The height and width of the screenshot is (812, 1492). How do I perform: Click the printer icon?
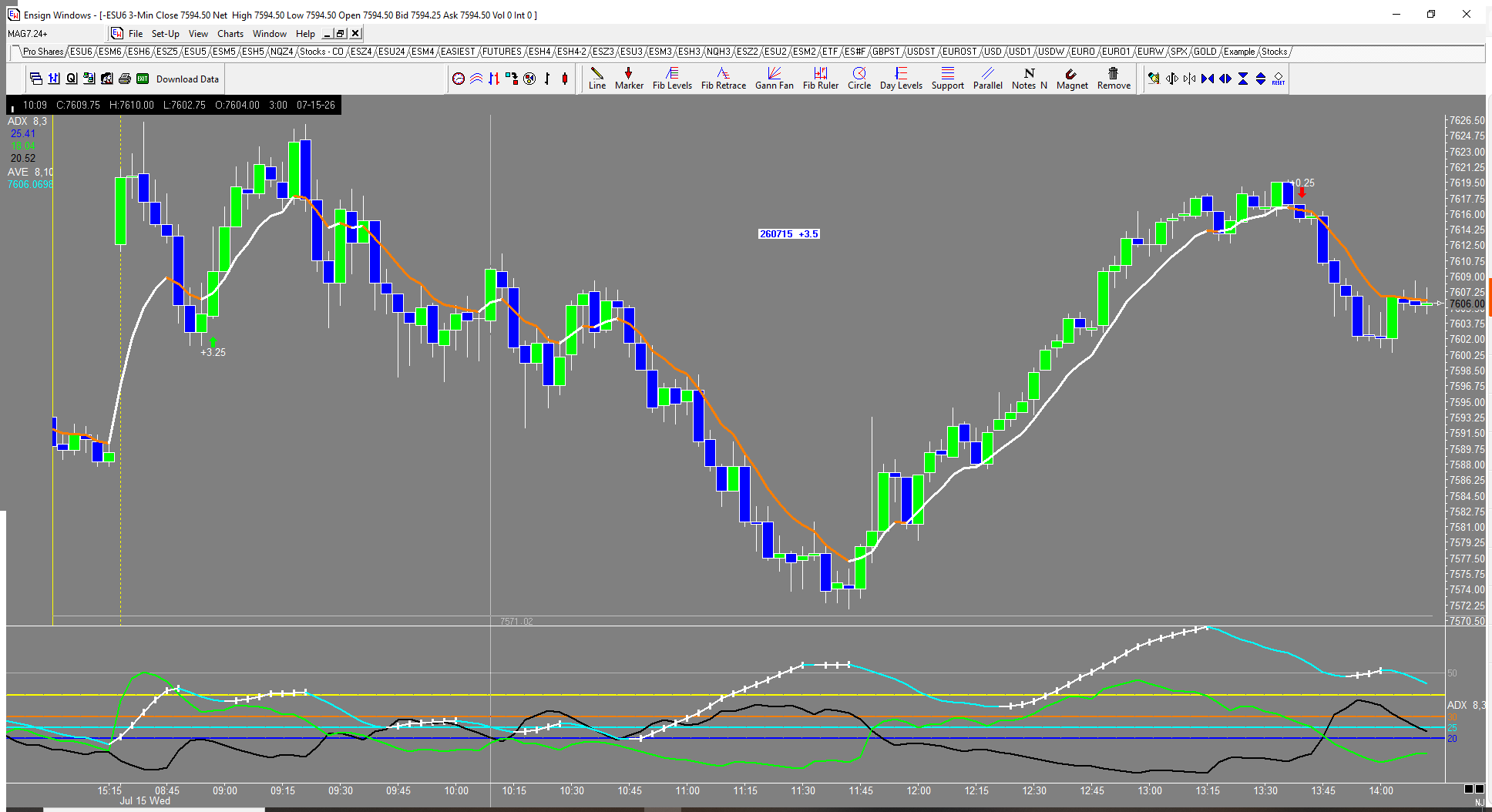pyautogui.click(x=125, y=79)
